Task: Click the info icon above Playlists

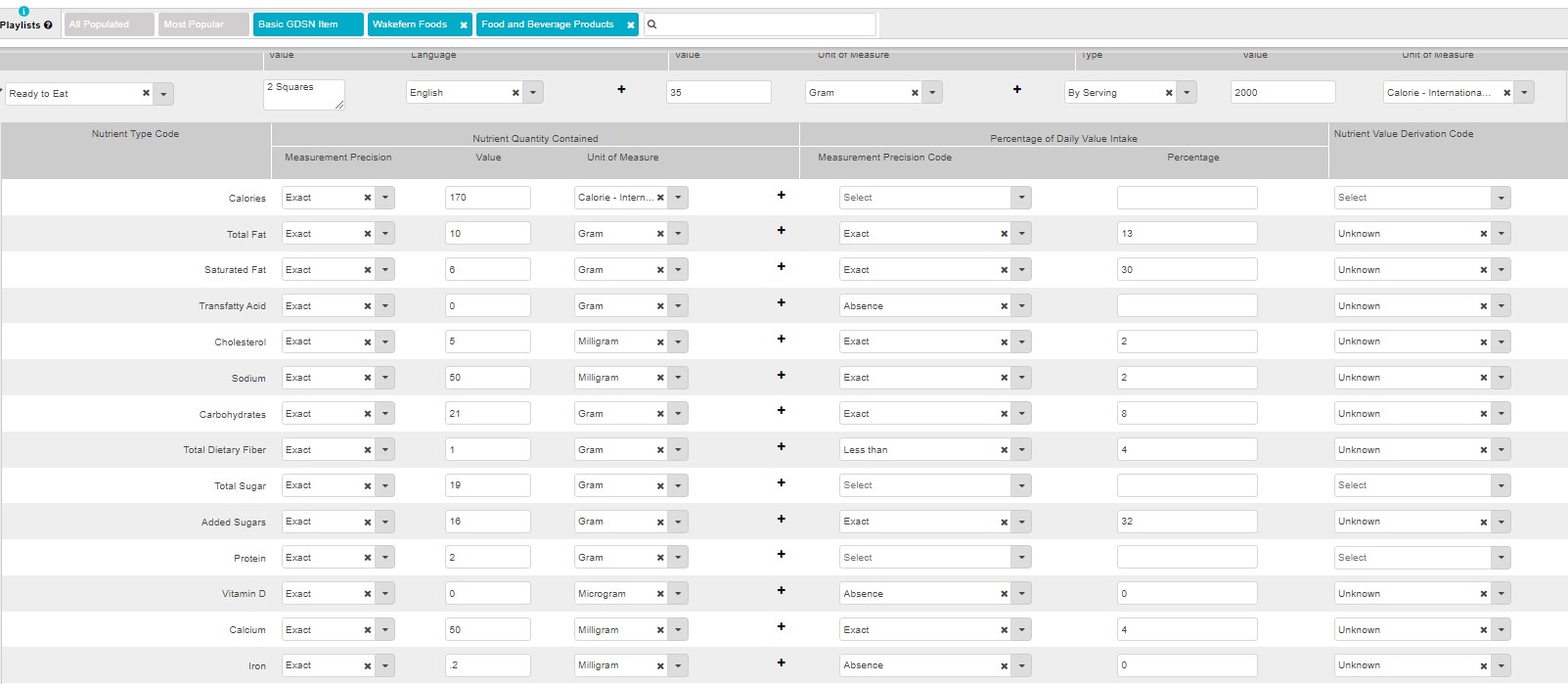Action: [23, 11]
